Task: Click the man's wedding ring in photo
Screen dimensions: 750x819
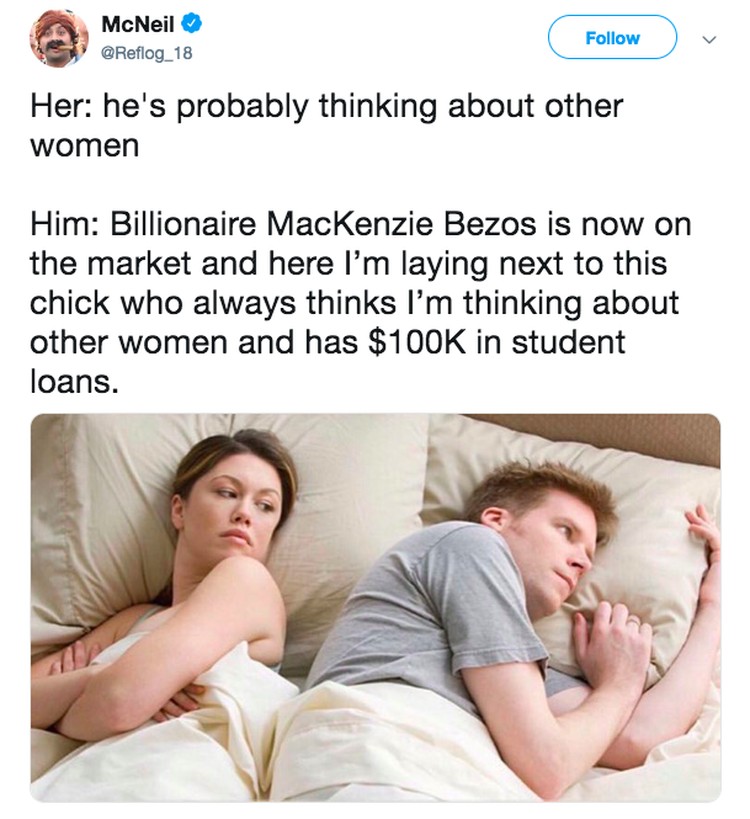Action: tap(633, 623)
